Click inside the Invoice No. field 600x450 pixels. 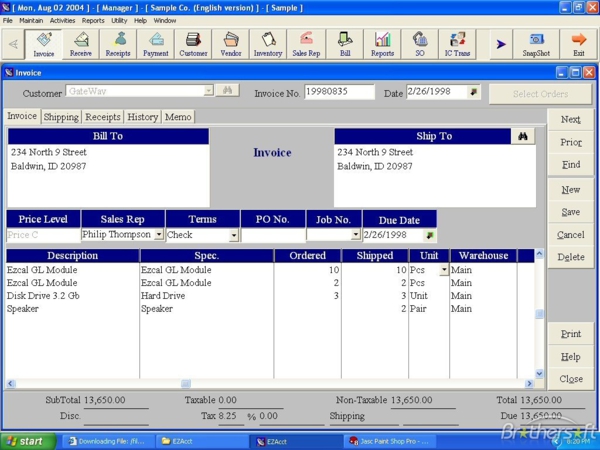coord(339,92)
